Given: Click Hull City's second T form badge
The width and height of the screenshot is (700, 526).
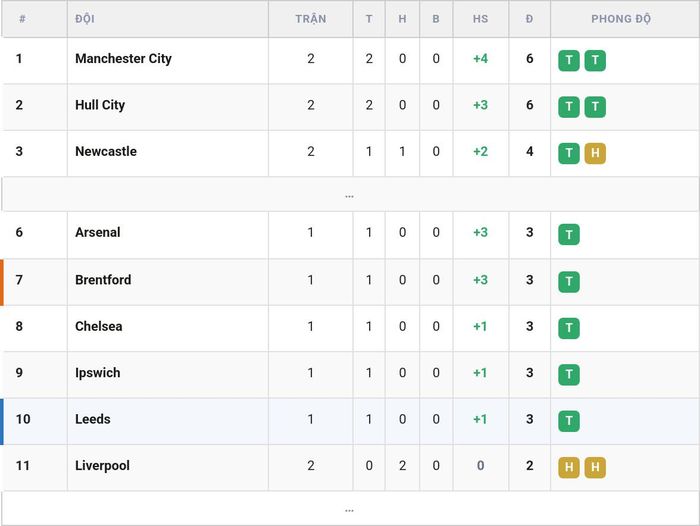Looking at the screenshot, I should pyautogui.click(x=595, y=107).
